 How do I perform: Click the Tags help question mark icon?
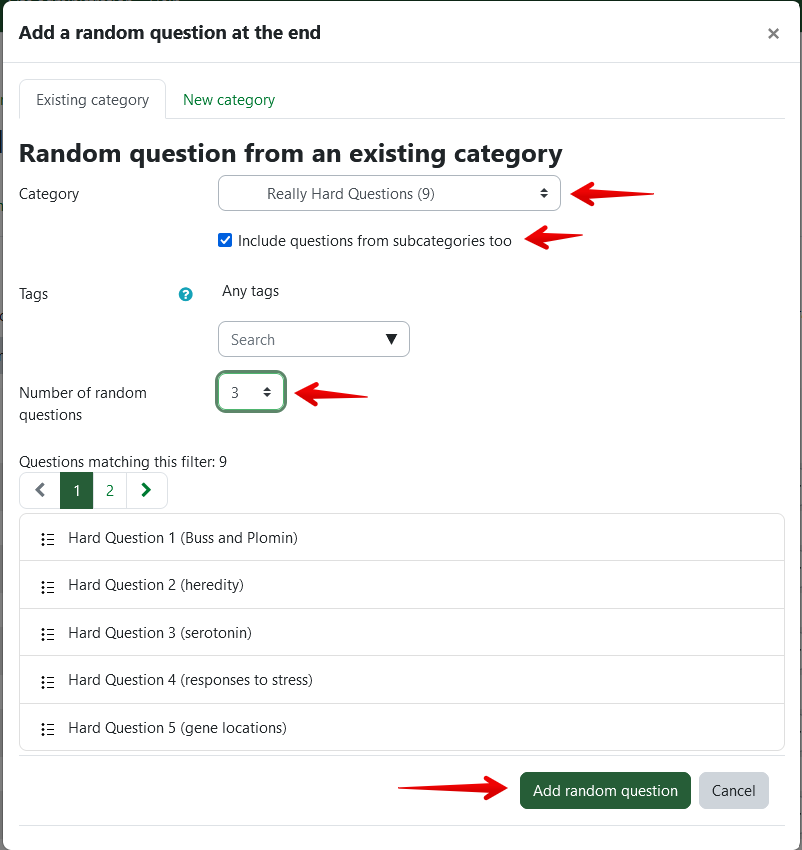[185, 294]
